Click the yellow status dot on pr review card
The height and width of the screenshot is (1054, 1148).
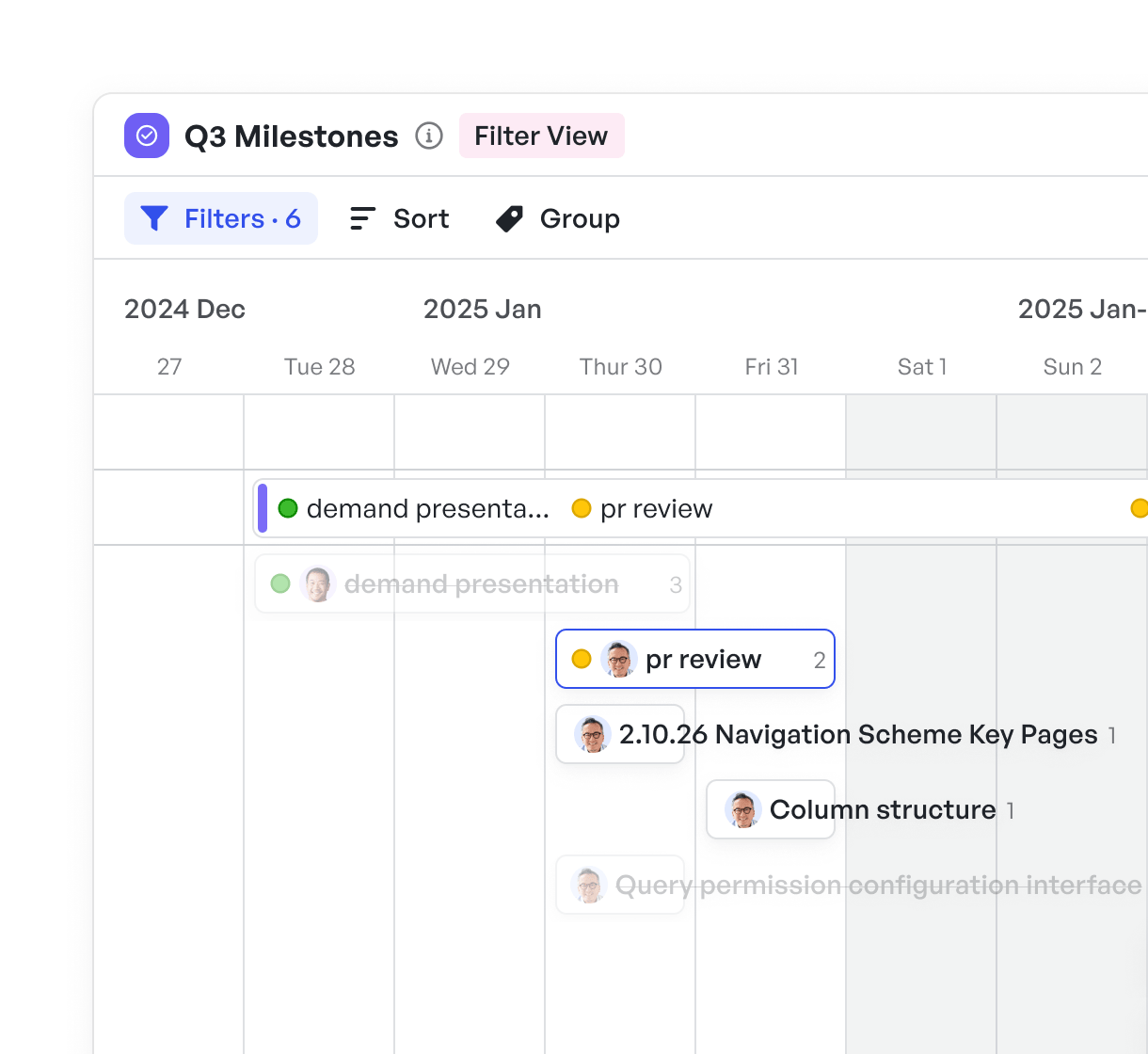(582, 659)
